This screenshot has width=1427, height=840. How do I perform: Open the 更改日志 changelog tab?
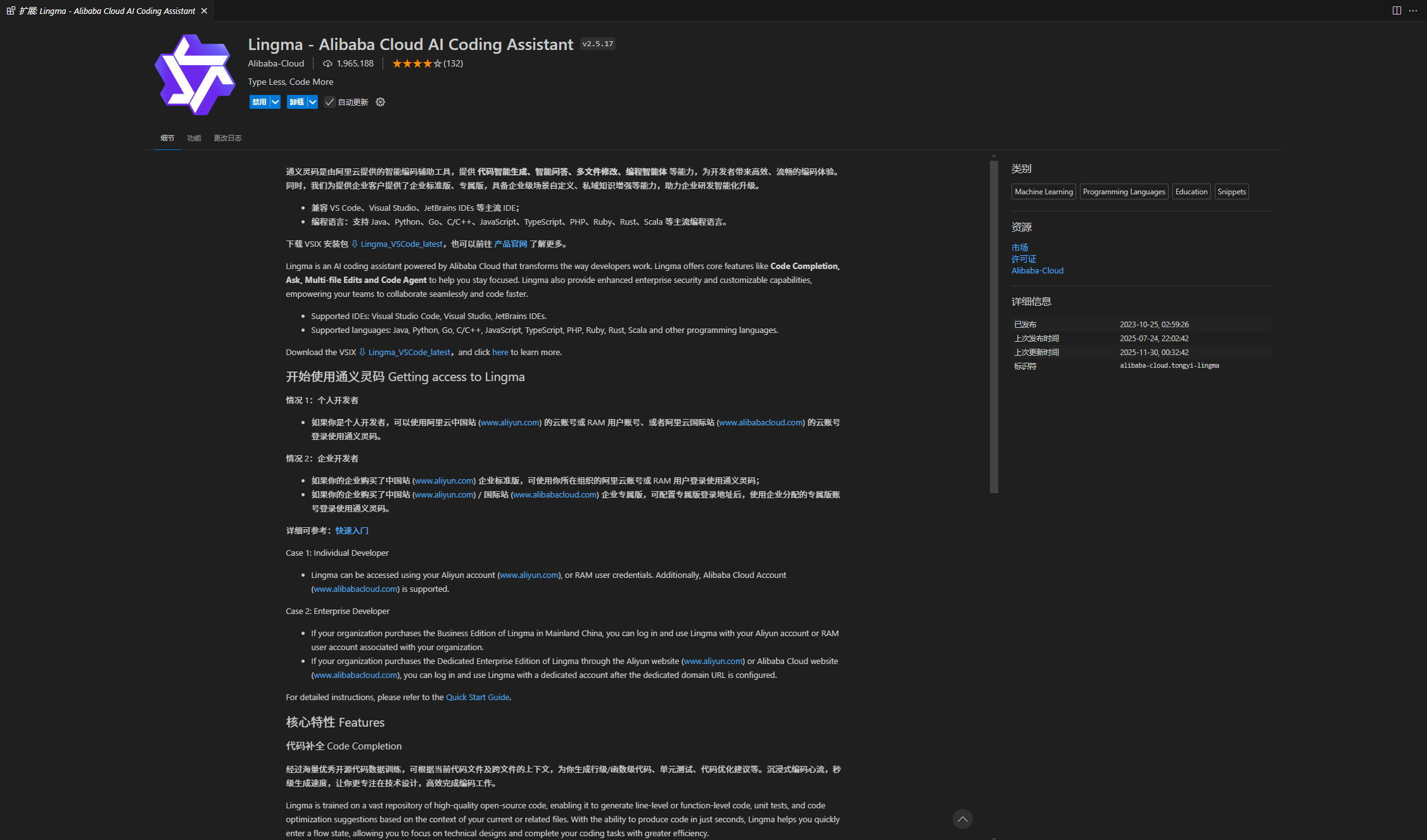227,138
